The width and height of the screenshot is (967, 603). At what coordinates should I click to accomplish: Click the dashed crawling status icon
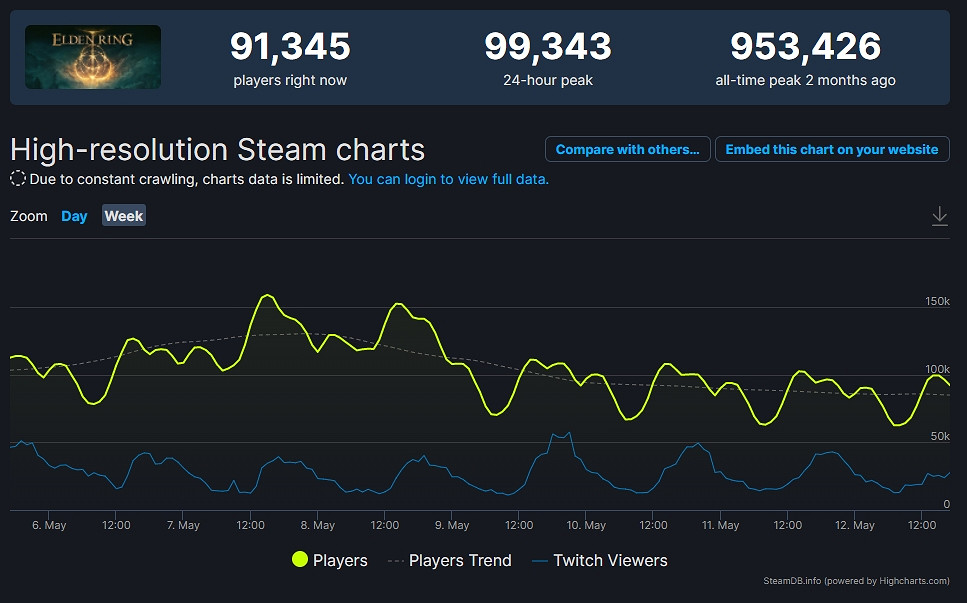pyautogui.click(x=17, y=178)
